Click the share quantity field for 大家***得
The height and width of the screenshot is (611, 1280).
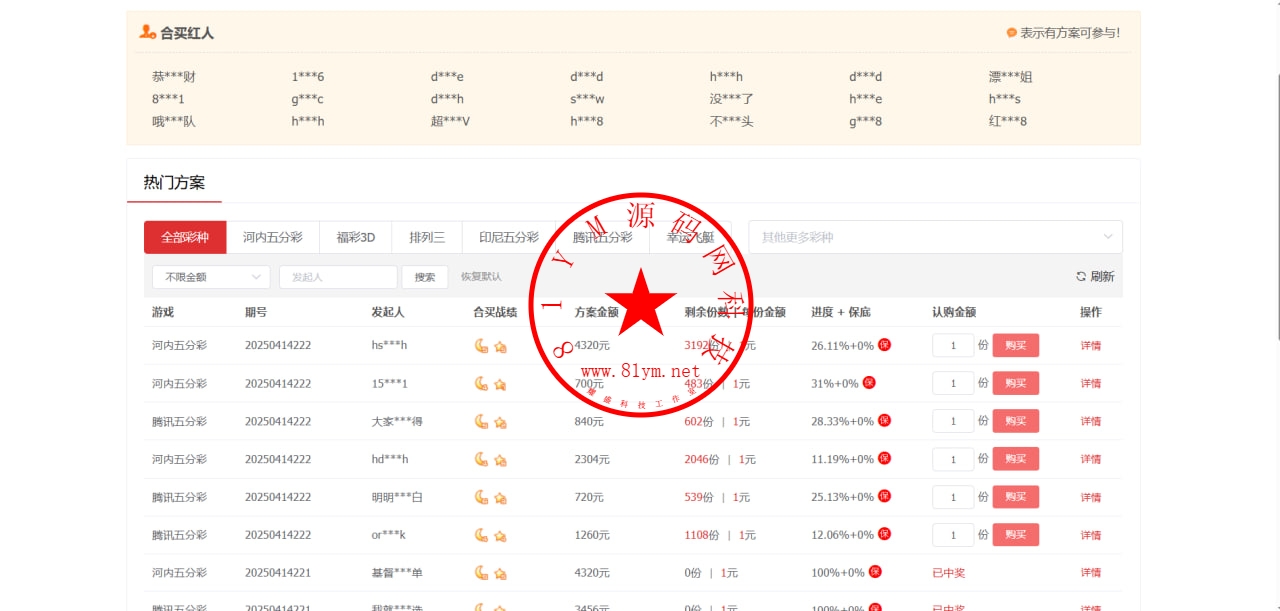click(x=953, y=421)
